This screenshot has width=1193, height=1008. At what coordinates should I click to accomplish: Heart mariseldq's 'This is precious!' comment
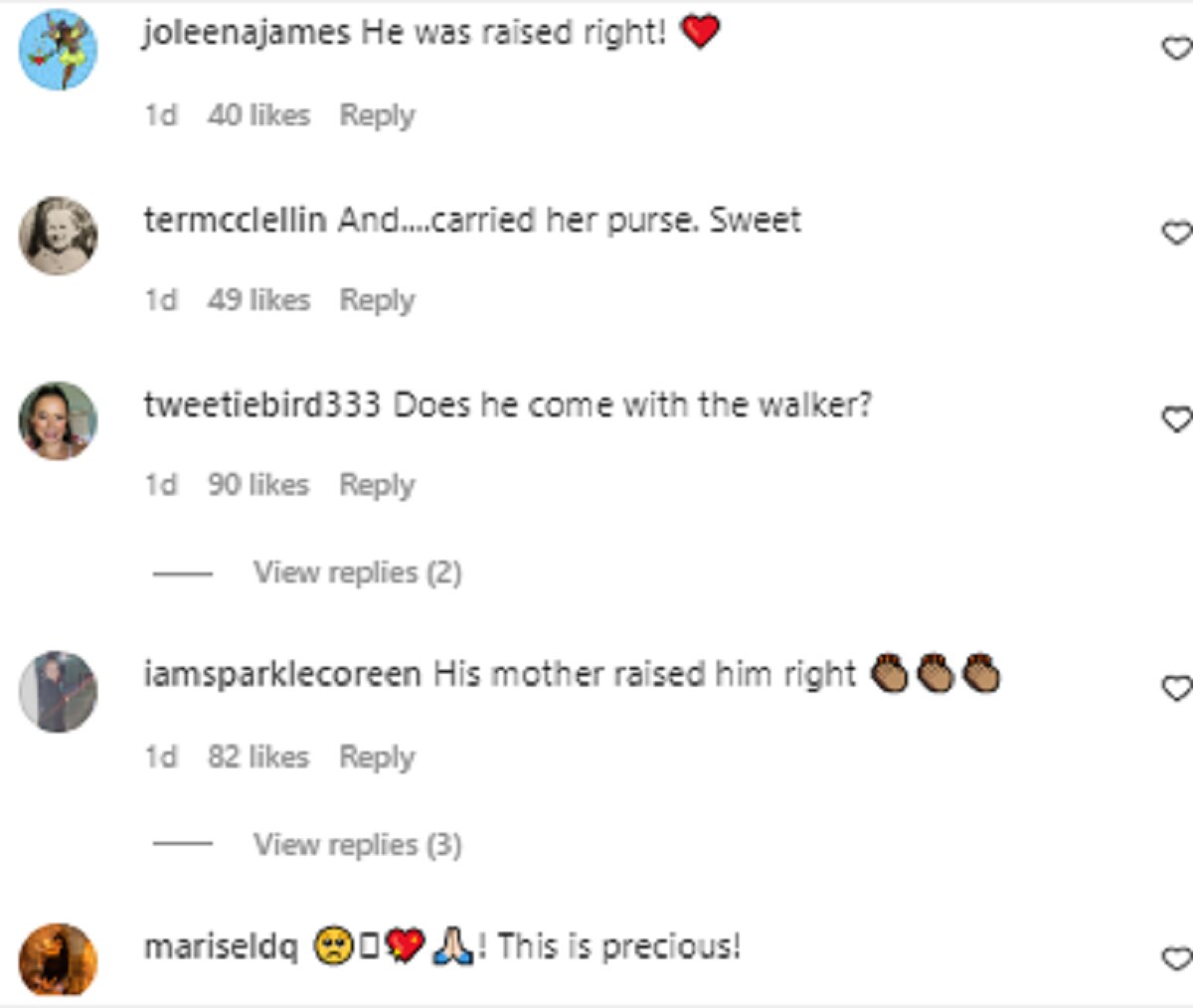(x=1177, y=958)
